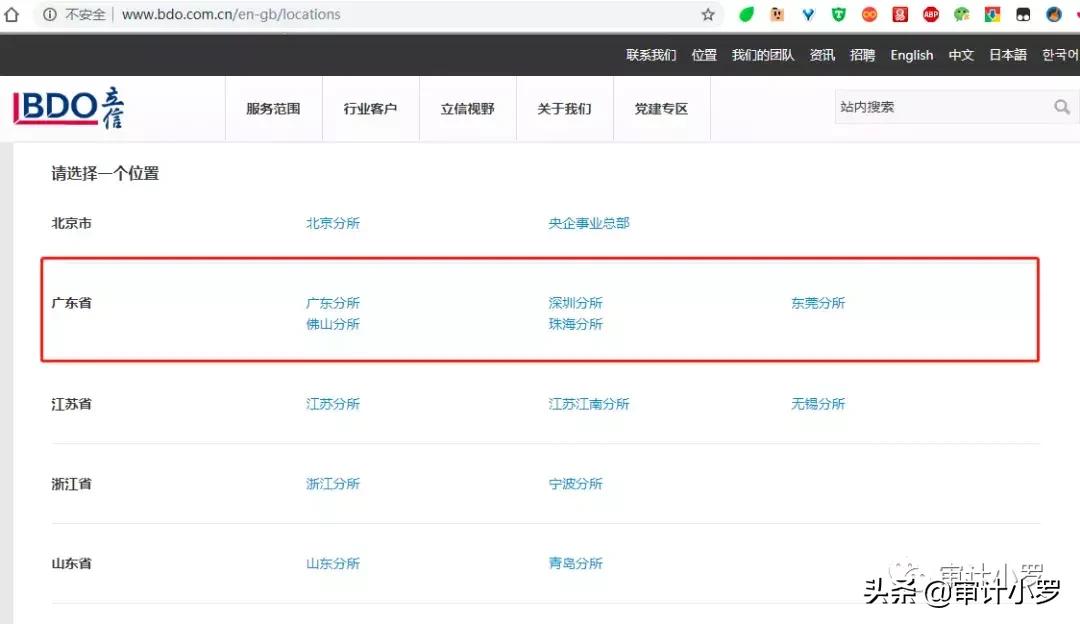Click the browser home icon

coord(13,14)
